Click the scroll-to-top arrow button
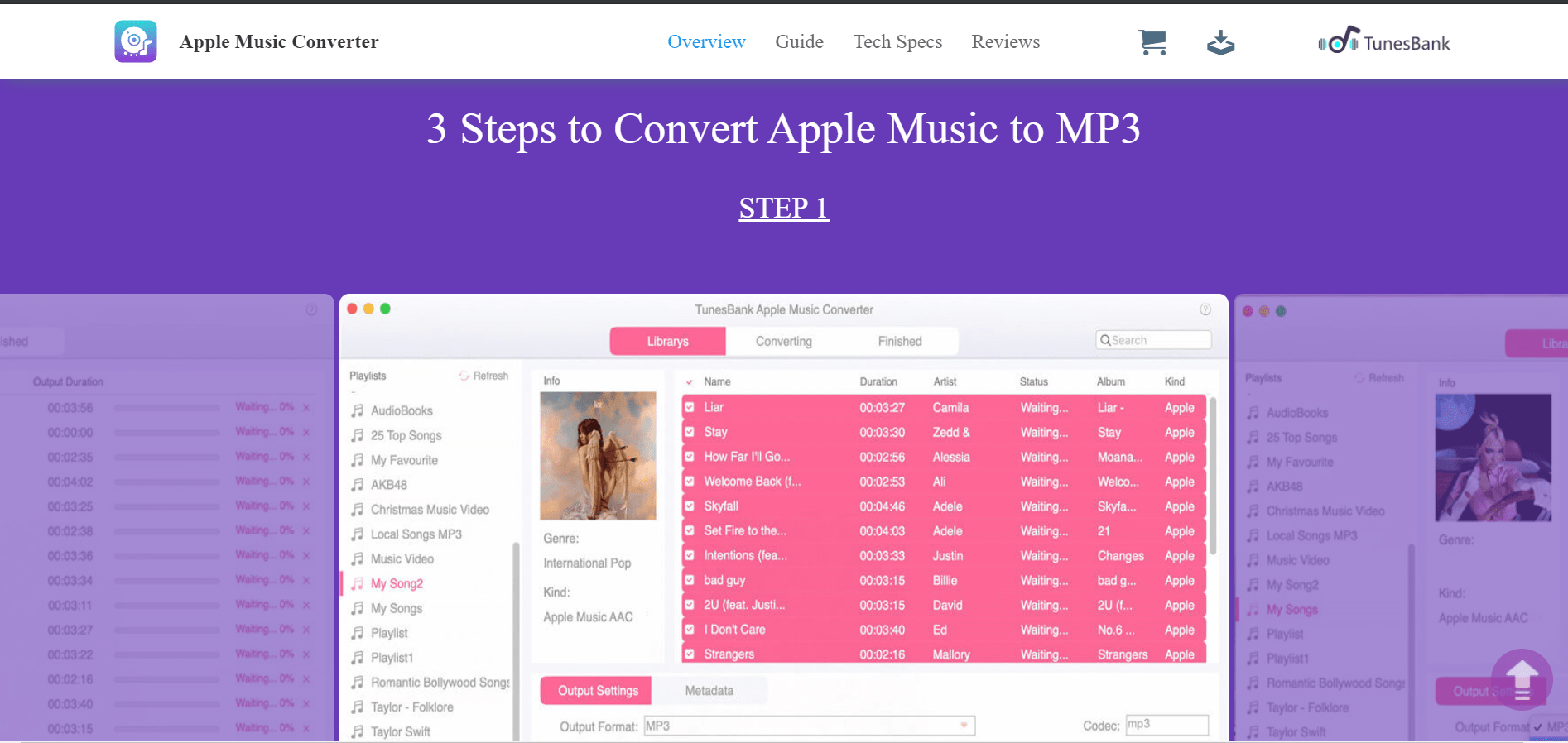This screenshot has height=743, width=1568. point(1522,681)
